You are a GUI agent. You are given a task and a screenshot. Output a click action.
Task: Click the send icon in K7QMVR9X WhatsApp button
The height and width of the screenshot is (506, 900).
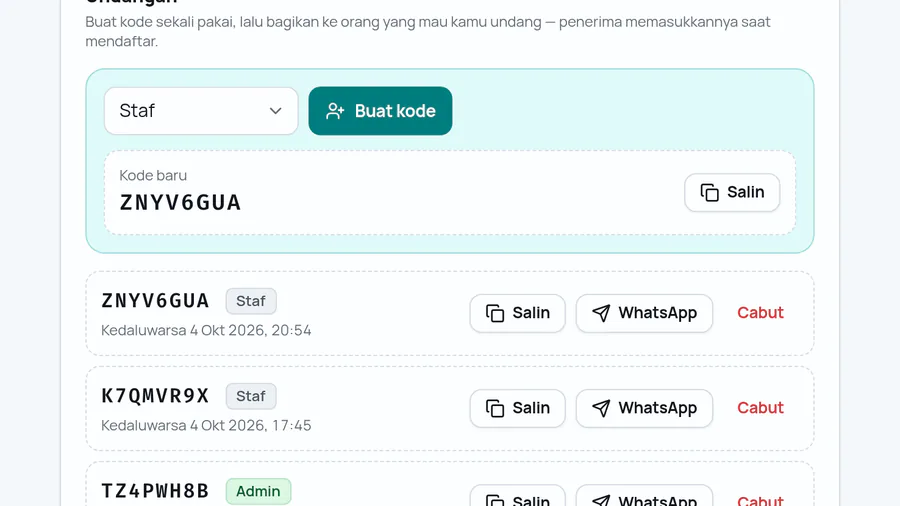[x=601, y=408]
